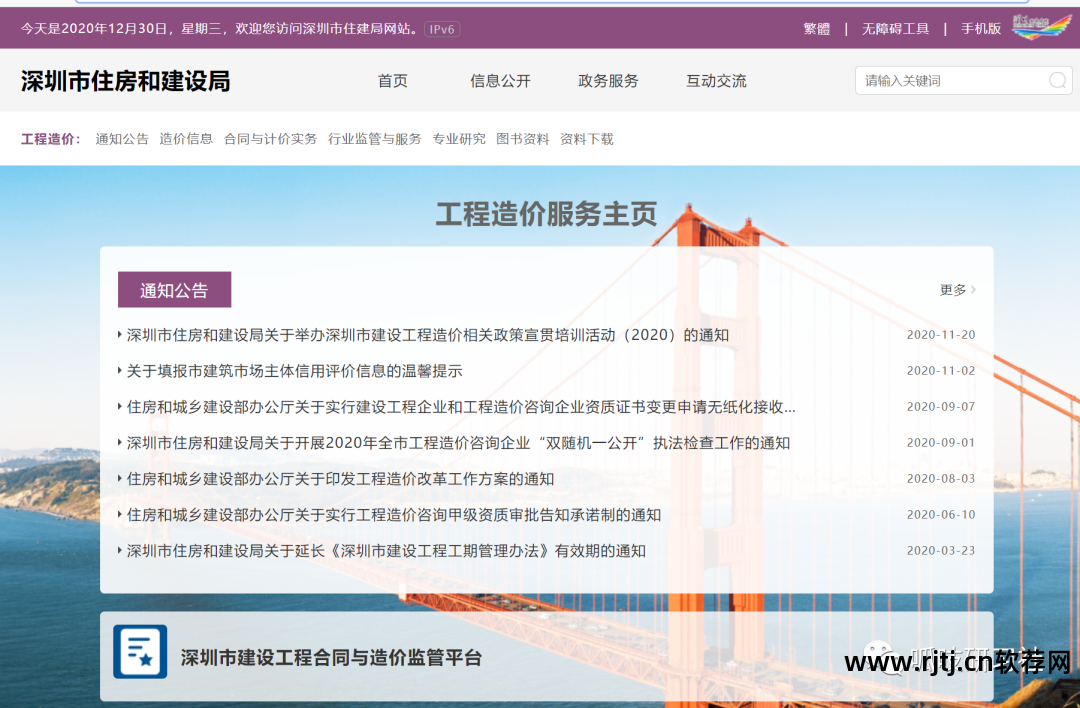This screenshot has width=1080, height=708.
Task: Open the contract and pricing platform icon
Action: click(140, 652)
